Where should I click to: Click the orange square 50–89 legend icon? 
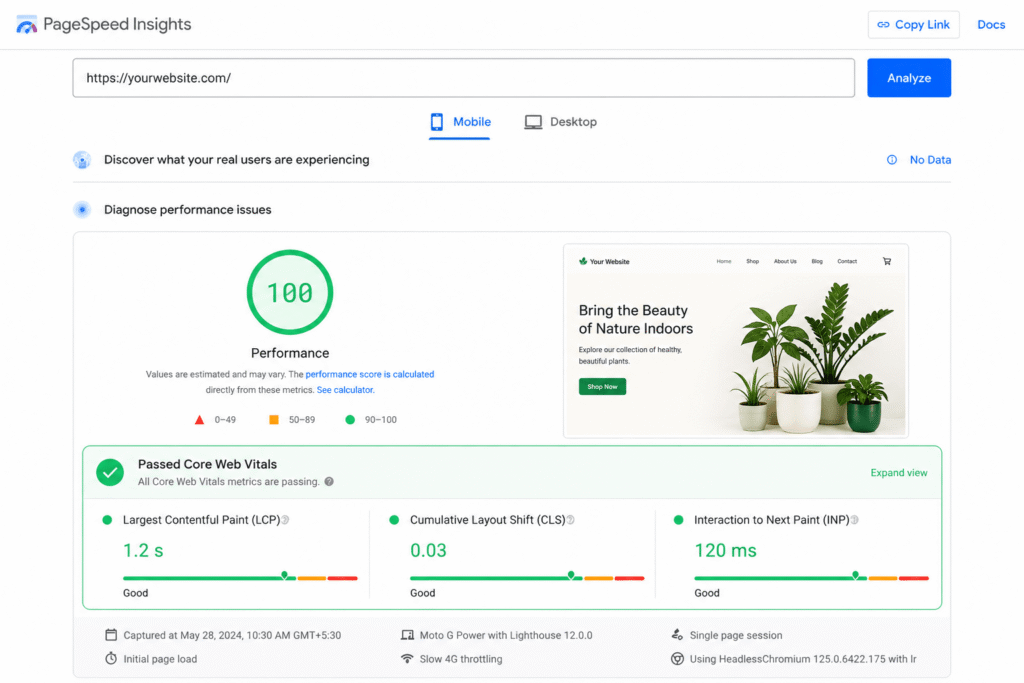(x=274, y=420)
